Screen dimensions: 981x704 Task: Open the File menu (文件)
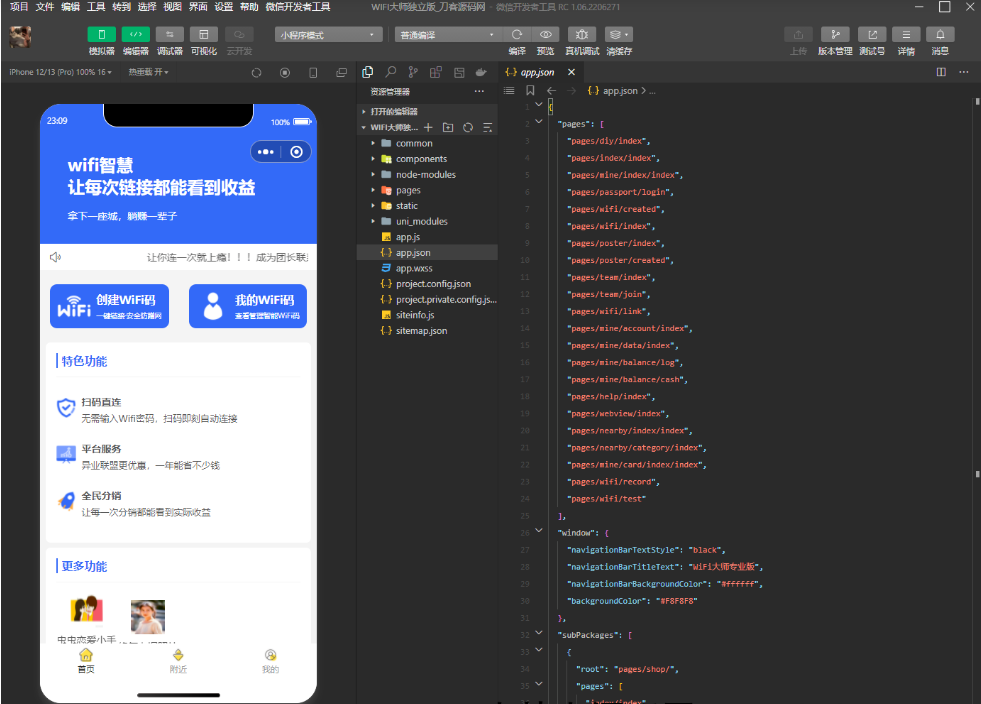(x=44, y=7)
